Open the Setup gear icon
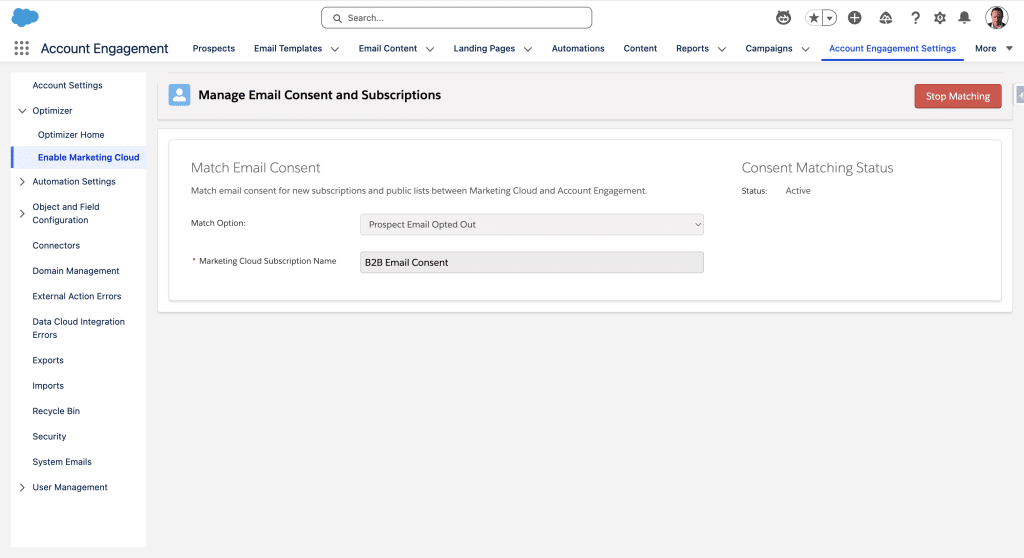Screen dimensions: 1024x558 (x=939, y=18)
